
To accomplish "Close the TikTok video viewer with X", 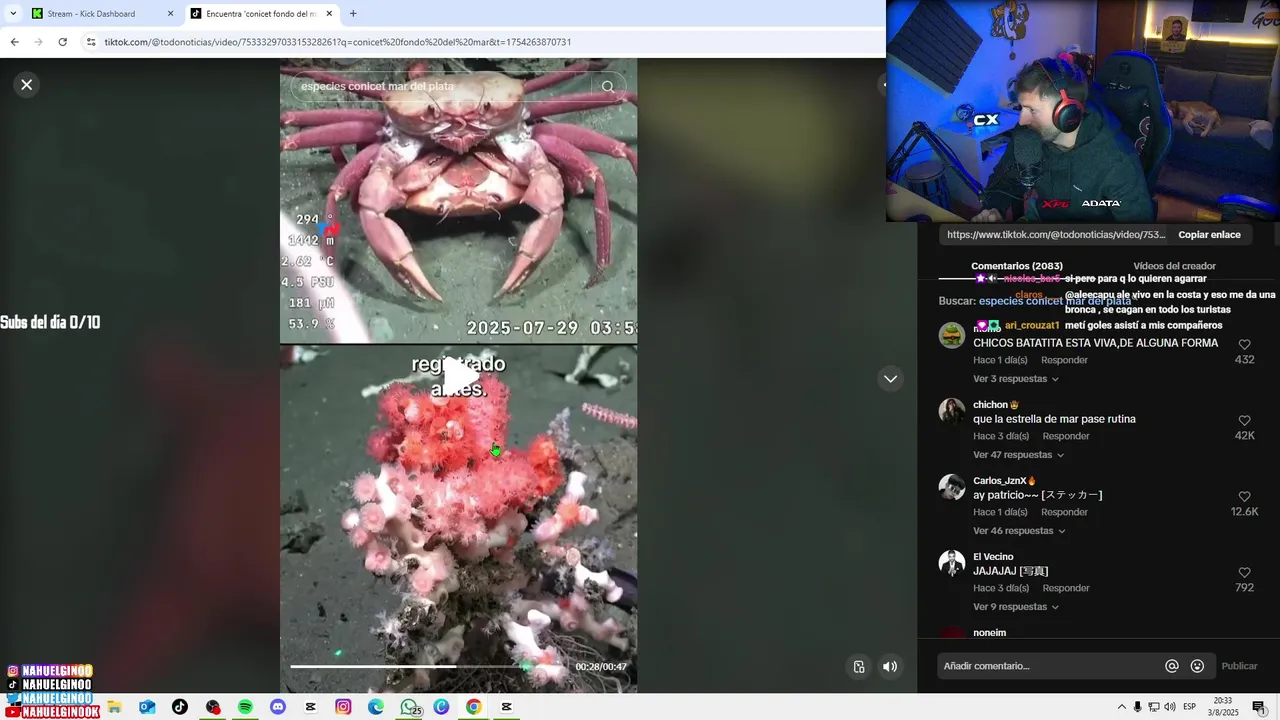I will pos(27,85).
